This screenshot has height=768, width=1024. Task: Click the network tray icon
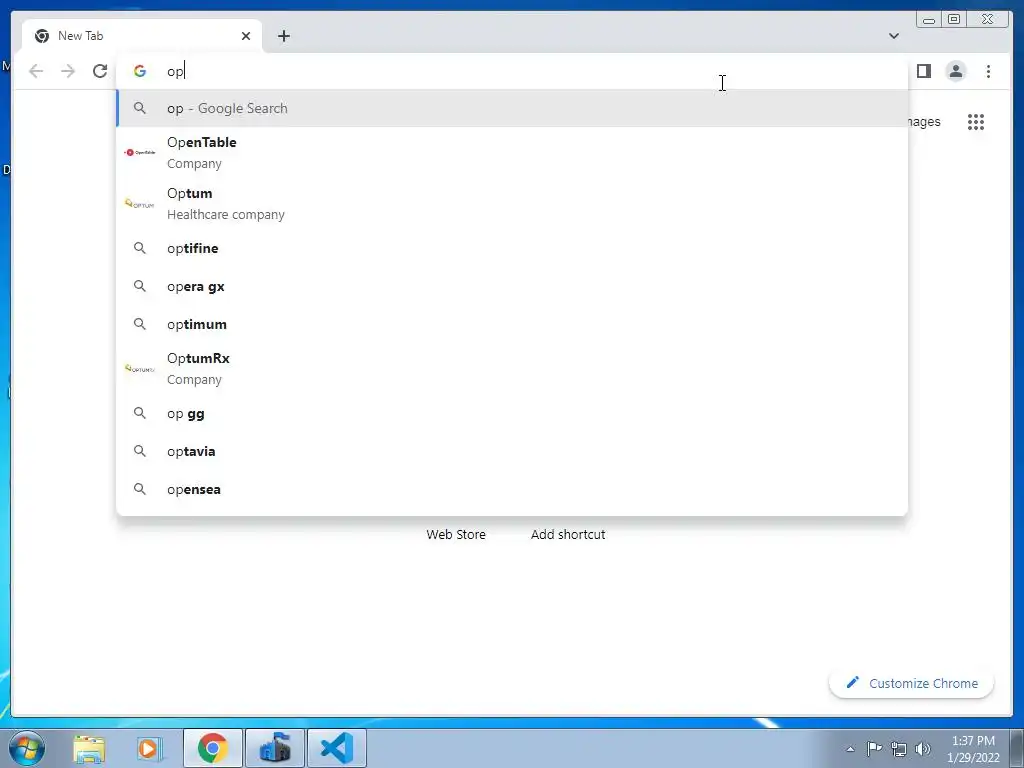[899, 749]
